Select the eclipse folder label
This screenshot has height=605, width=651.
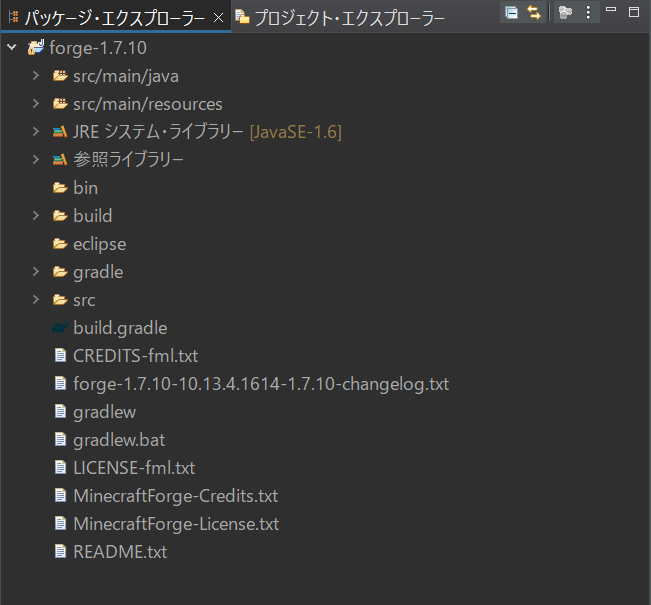point(100,244)
